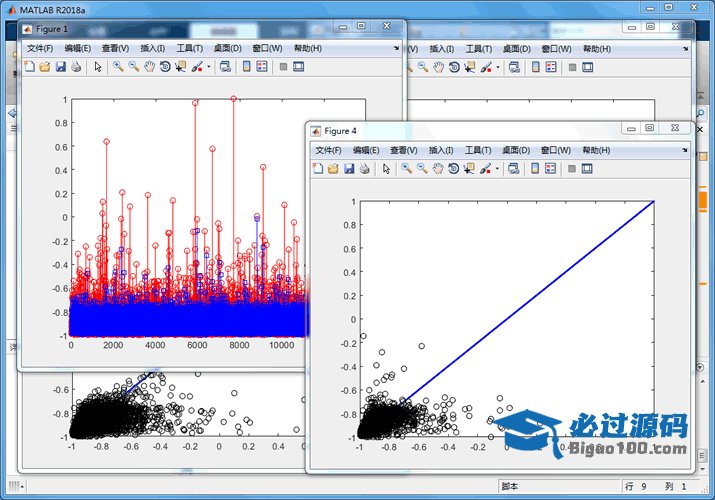This screenshot has height=500, width=715.
Task: Select Pan hand tool in Figure 1
Action: point(149,67)
